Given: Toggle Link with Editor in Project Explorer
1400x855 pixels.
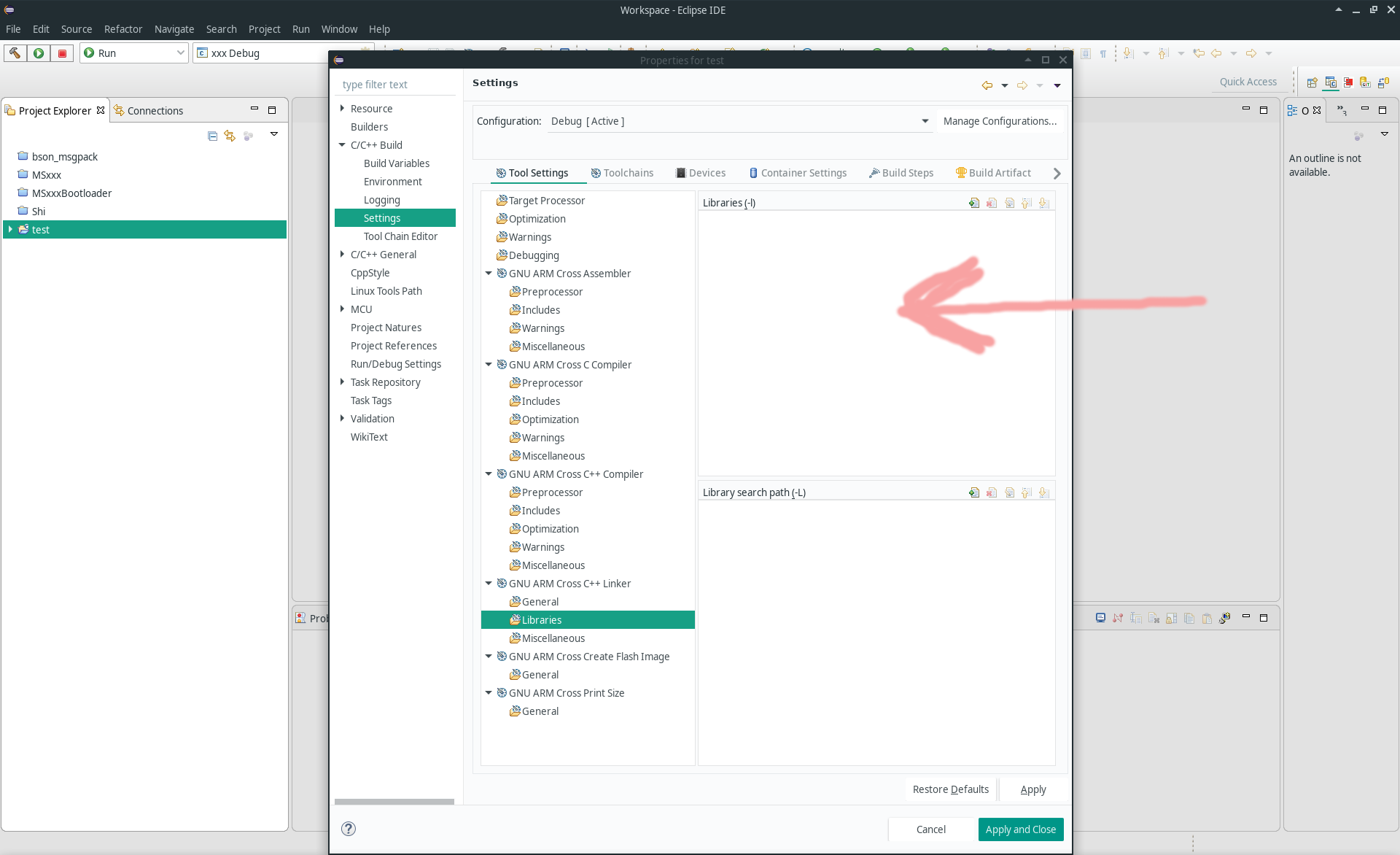Looking at the screenshot, I should pos(230,135).
